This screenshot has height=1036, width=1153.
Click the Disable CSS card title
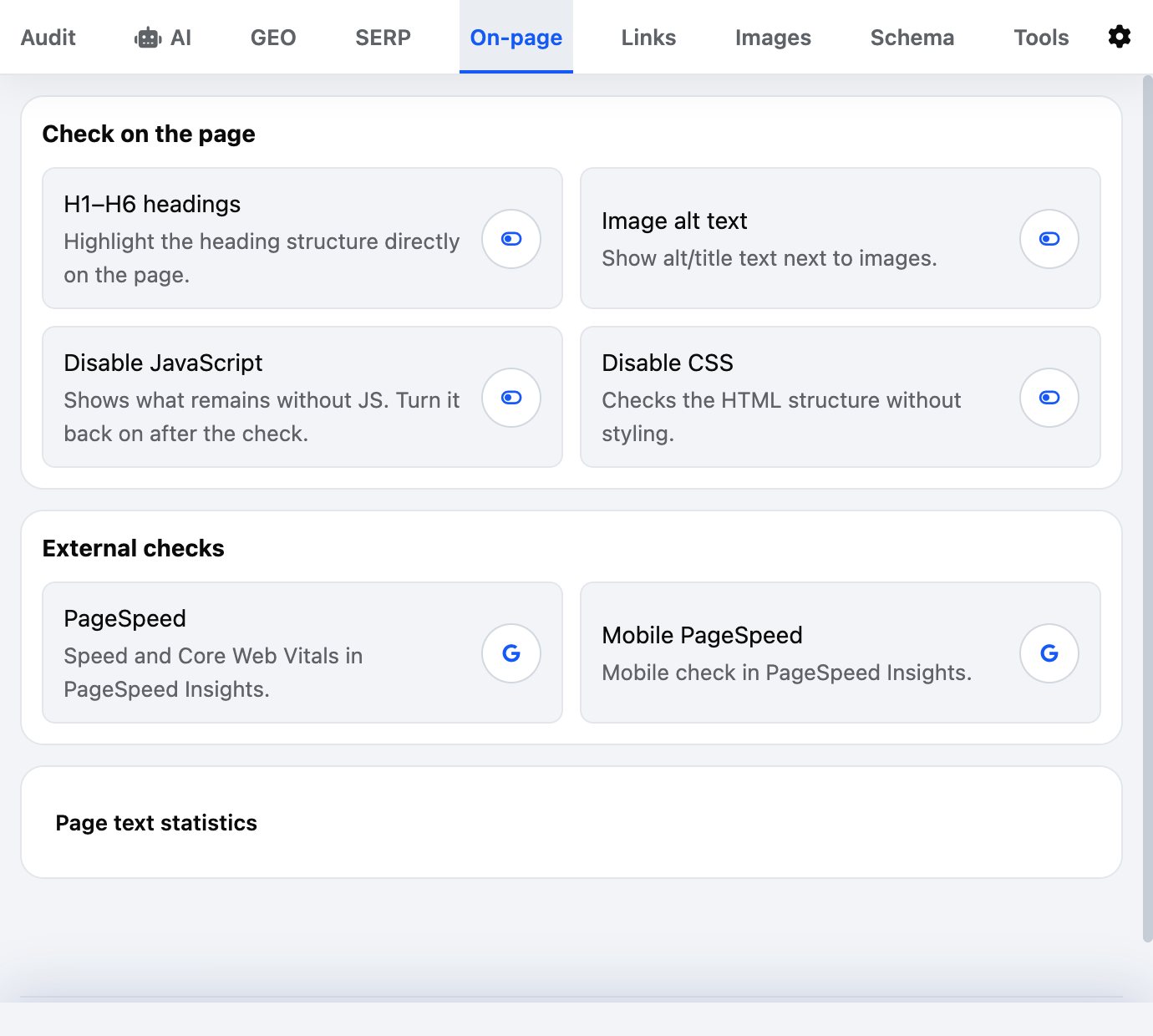coord(668,363)
